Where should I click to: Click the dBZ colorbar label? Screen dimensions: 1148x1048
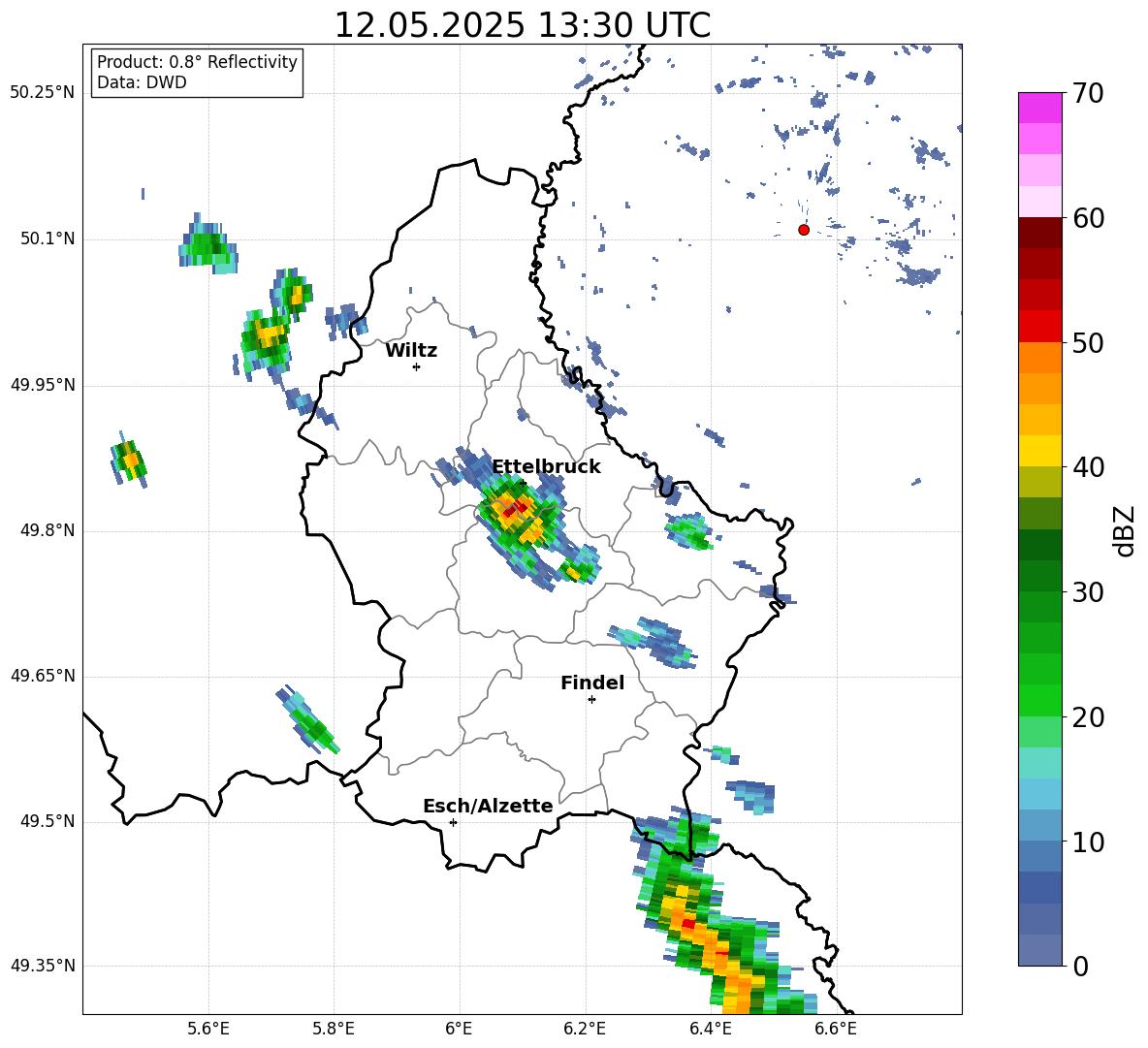click(x=1126, y=530)
